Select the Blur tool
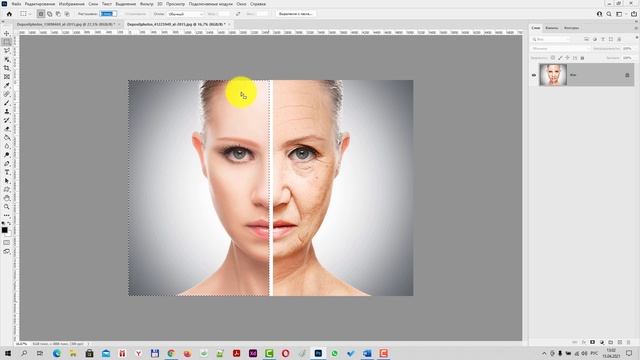 coord(7,146)
